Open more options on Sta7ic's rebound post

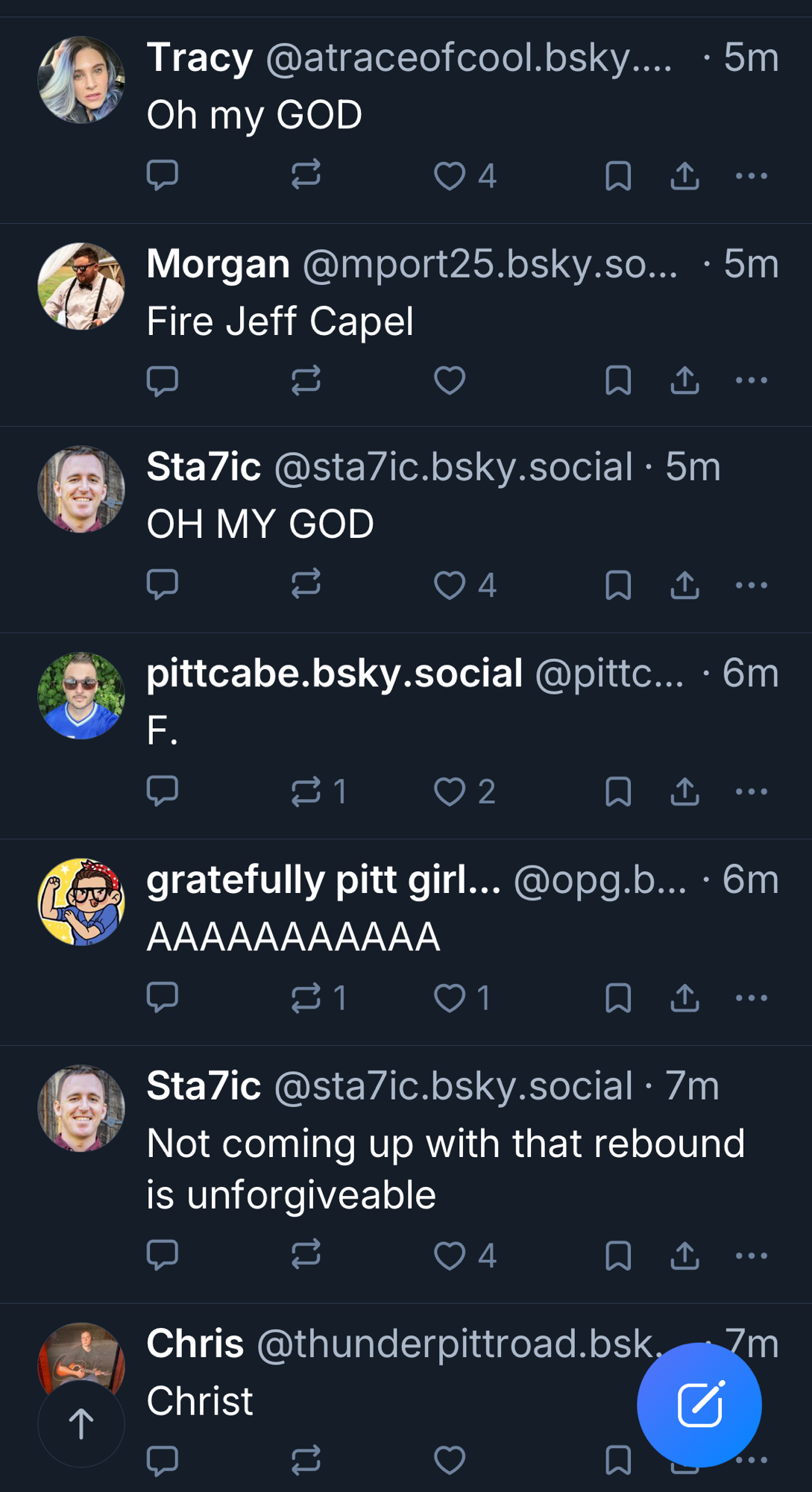coord(751,1256)
